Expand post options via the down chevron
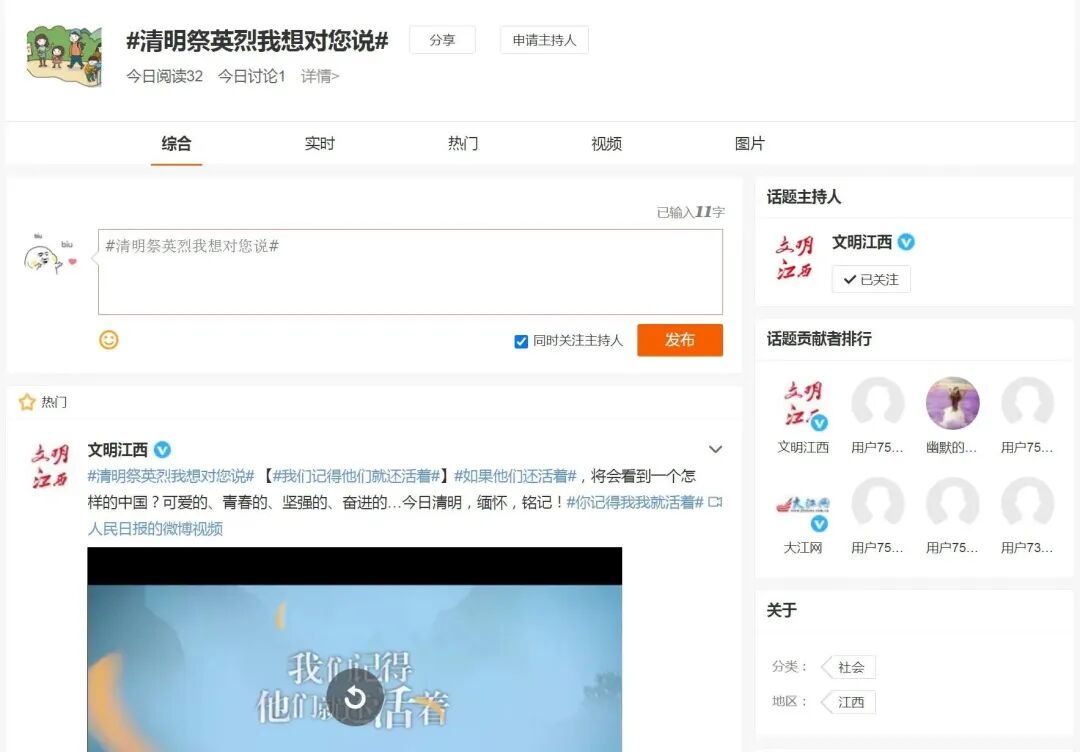Viewport: 1080px width, 752px height. (x=715, y=449)
